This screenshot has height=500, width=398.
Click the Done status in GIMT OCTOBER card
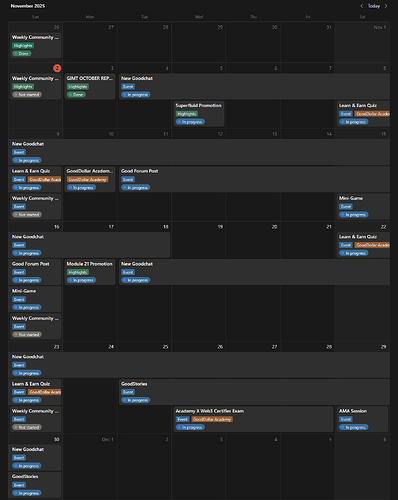coord(76,95)
